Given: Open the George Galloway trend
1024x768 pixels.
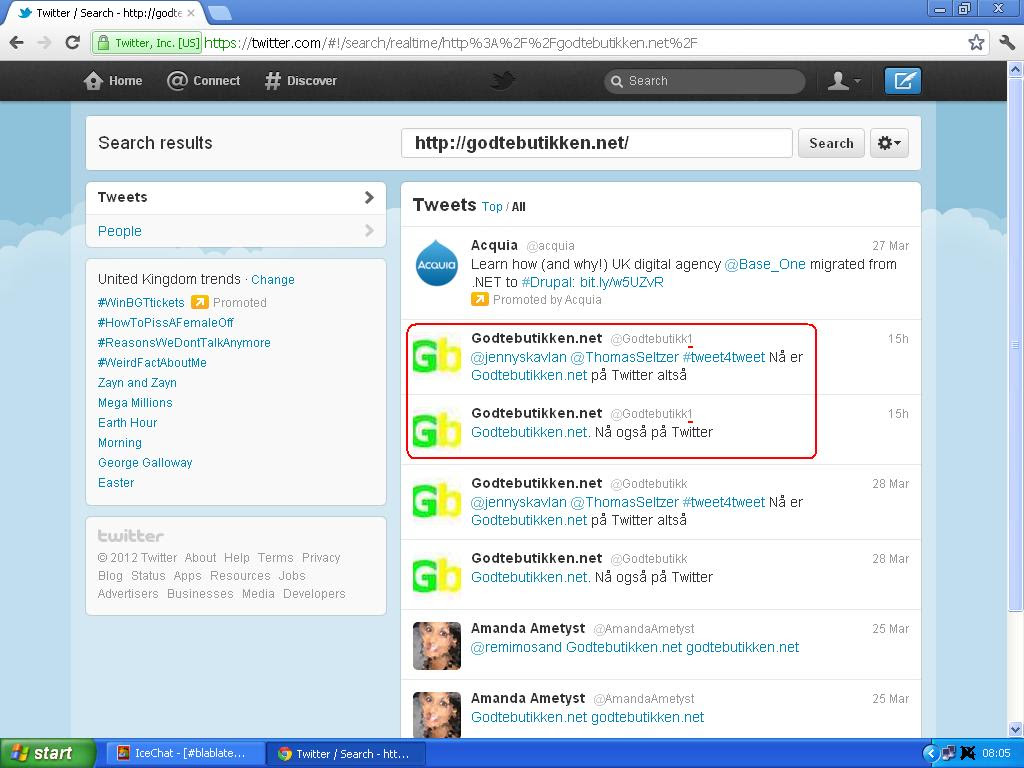Looking at the screenshot, I should coord(145,462).
